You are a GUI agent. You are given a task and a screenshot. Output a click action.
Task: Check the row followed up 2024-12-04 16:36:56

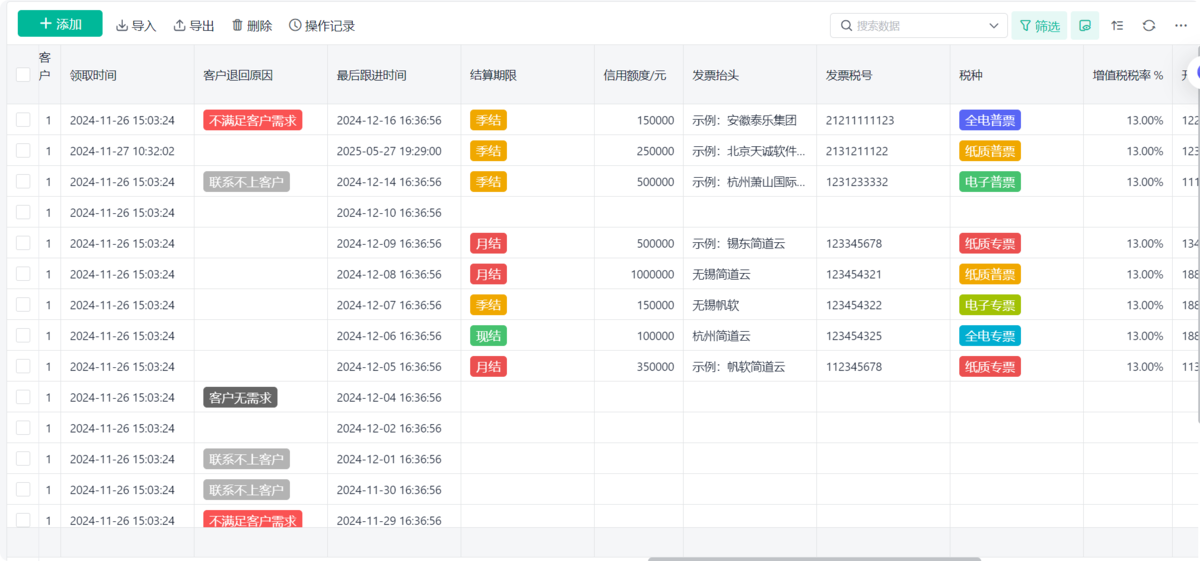point(23,397)
